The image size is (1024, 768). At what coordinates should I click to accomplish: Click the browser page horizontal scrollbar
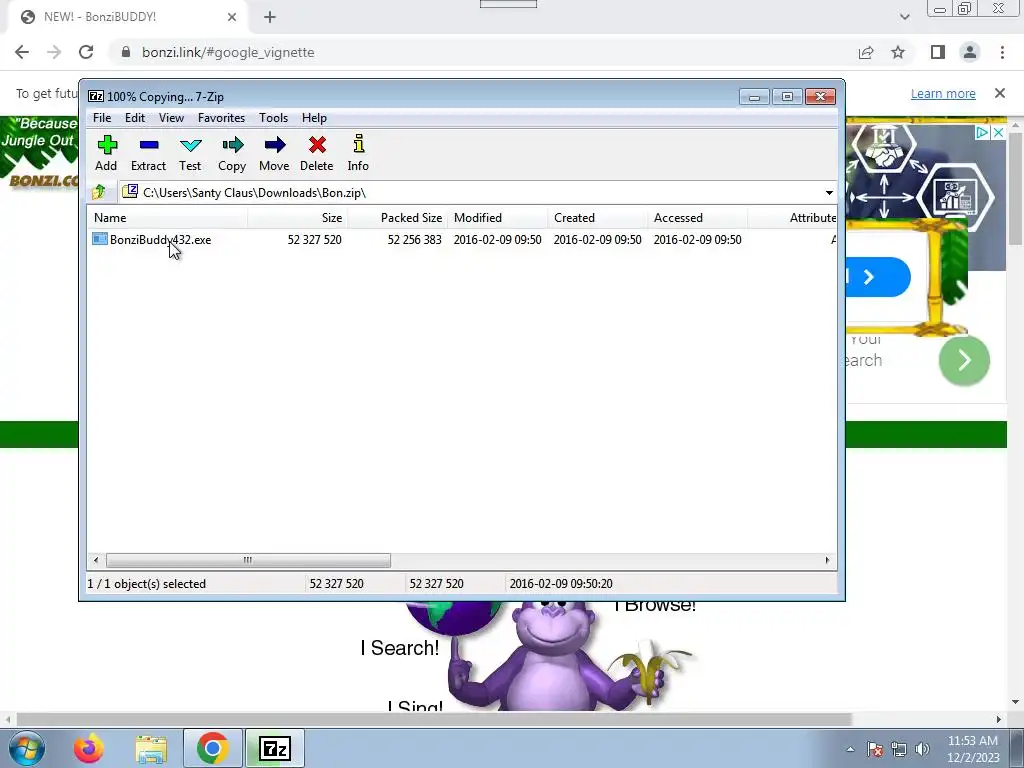434,719
